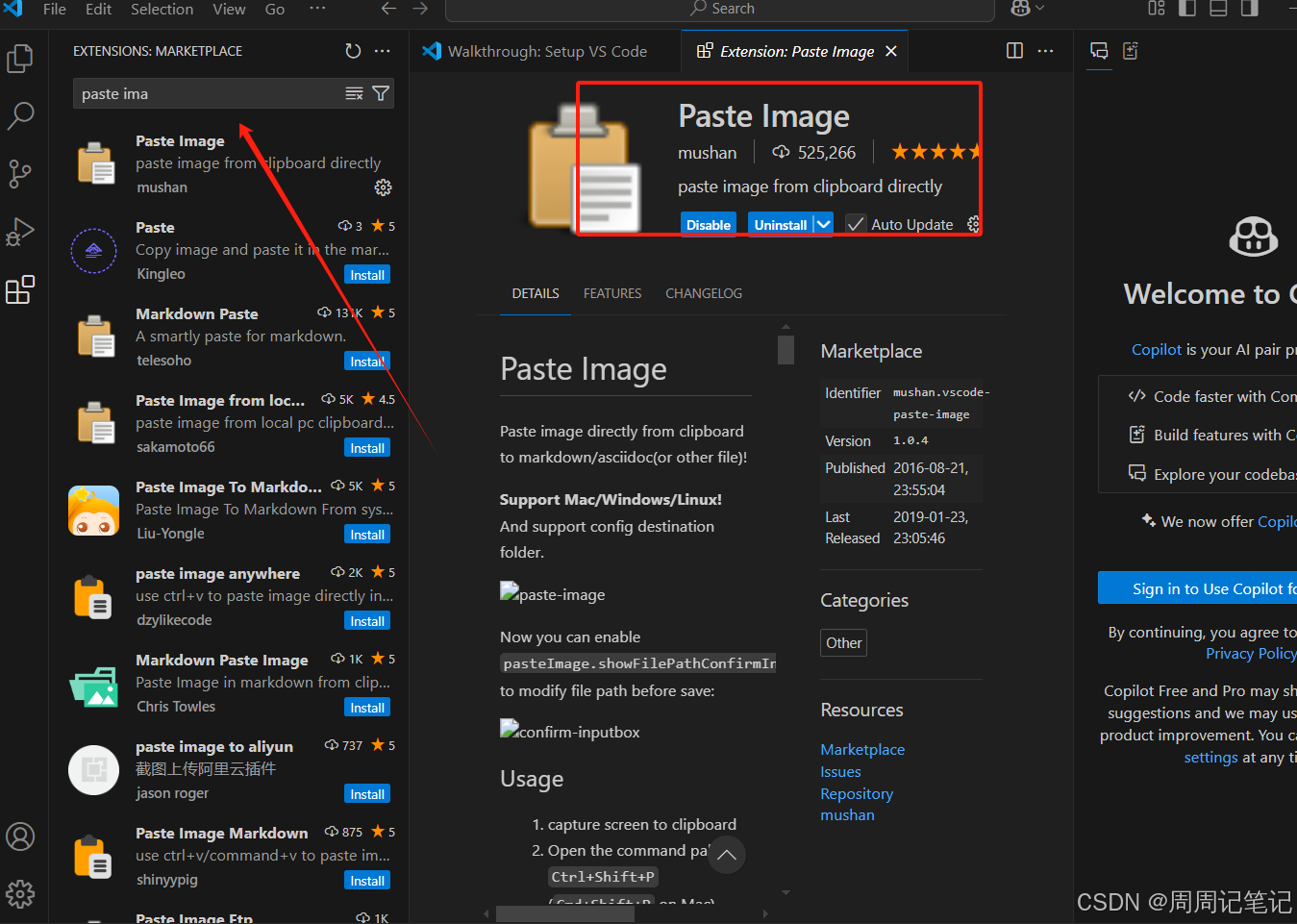The image size is (1297, 924).
Task: Open the Extensions view icon
Action: [20, 289]
